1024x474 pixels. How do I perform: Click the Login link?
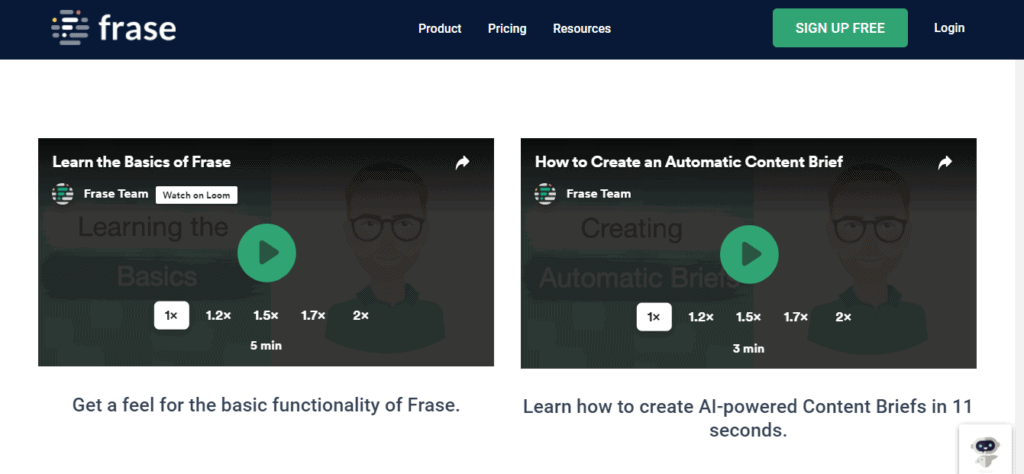(949, 28)
